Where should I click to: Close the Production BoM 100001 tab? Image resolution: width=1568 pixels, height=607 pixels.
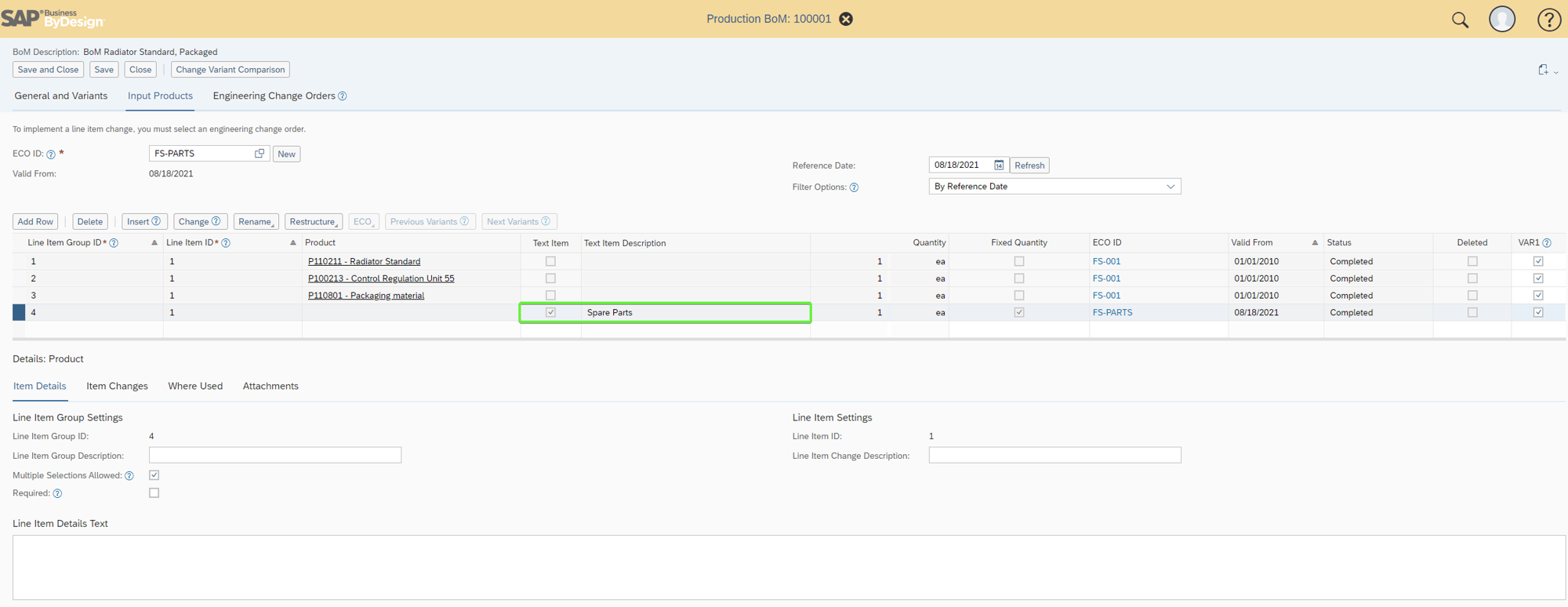[x=846, y=19]
